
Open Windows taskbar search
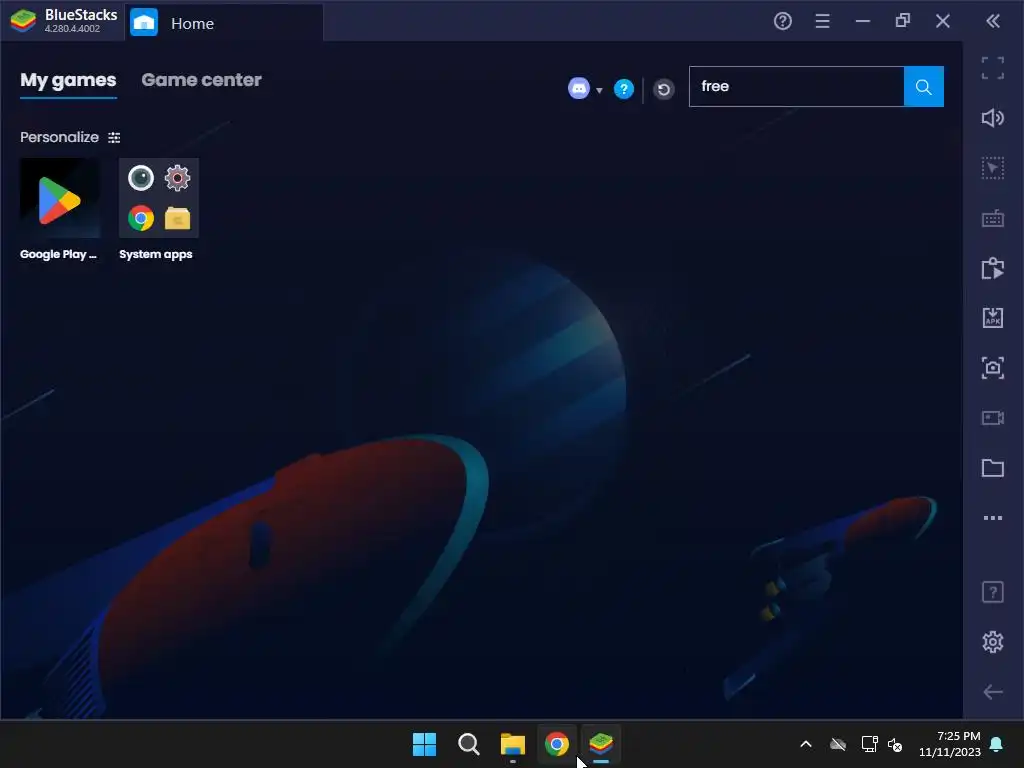click(x=468, y=744)
